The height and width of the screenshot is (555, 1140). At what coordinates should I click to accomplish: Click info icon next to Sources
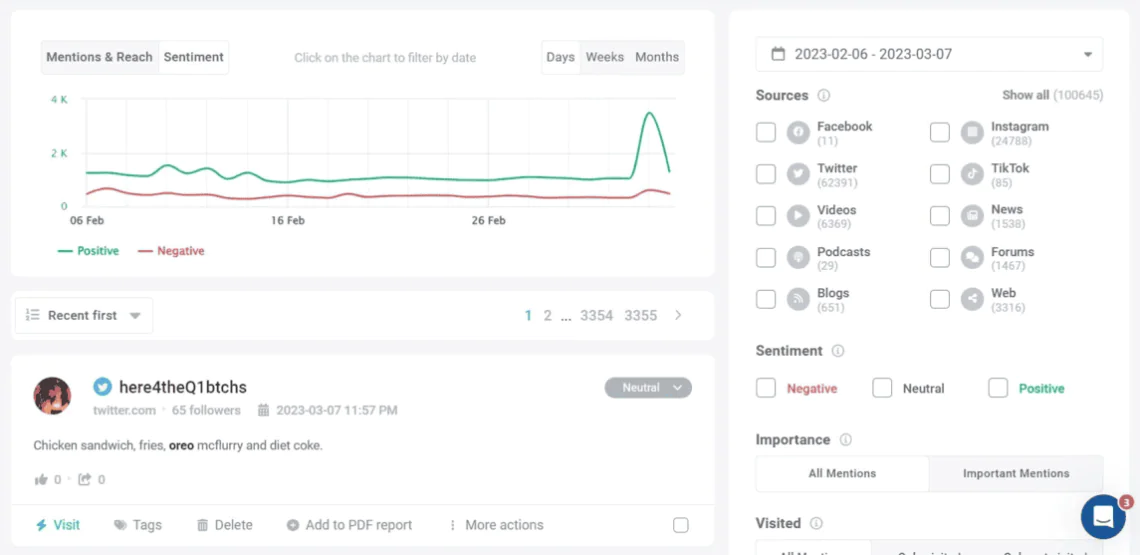(x=824, y=96)
